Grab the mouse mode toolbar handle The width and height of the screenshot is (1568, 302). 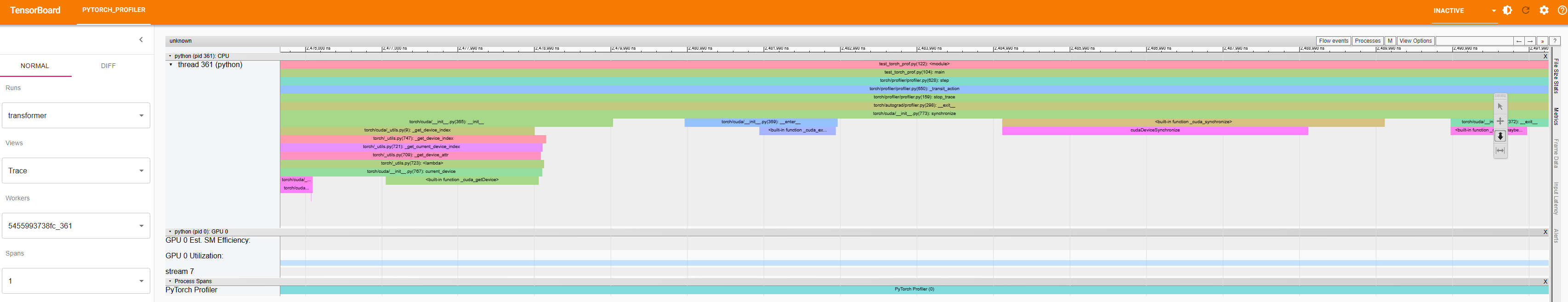[x=1500, y=96]
